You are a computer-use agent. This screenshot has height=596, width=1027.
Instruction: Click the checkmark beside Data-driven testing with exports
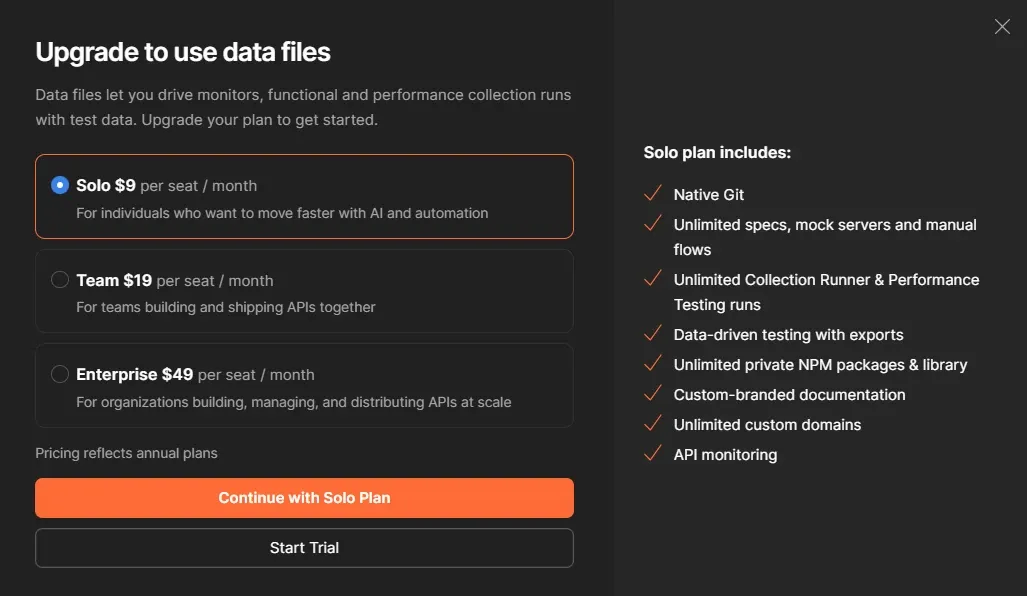coord(653,334)
